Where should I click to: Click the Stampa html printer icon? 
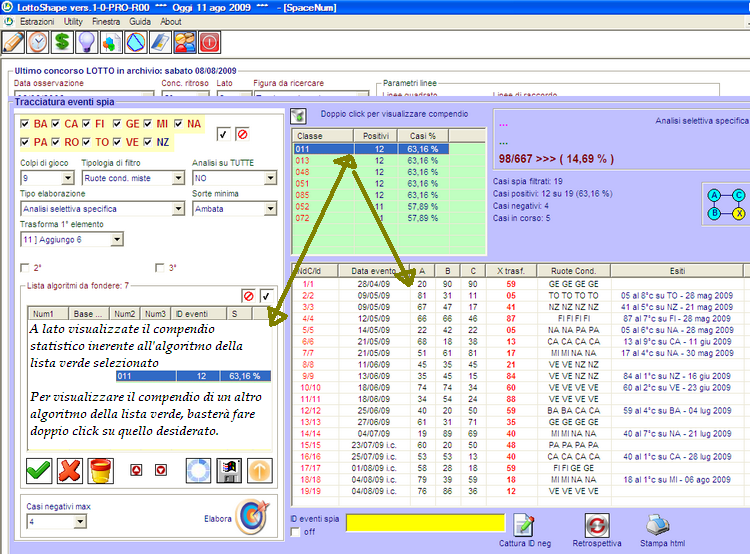point(658,525)
